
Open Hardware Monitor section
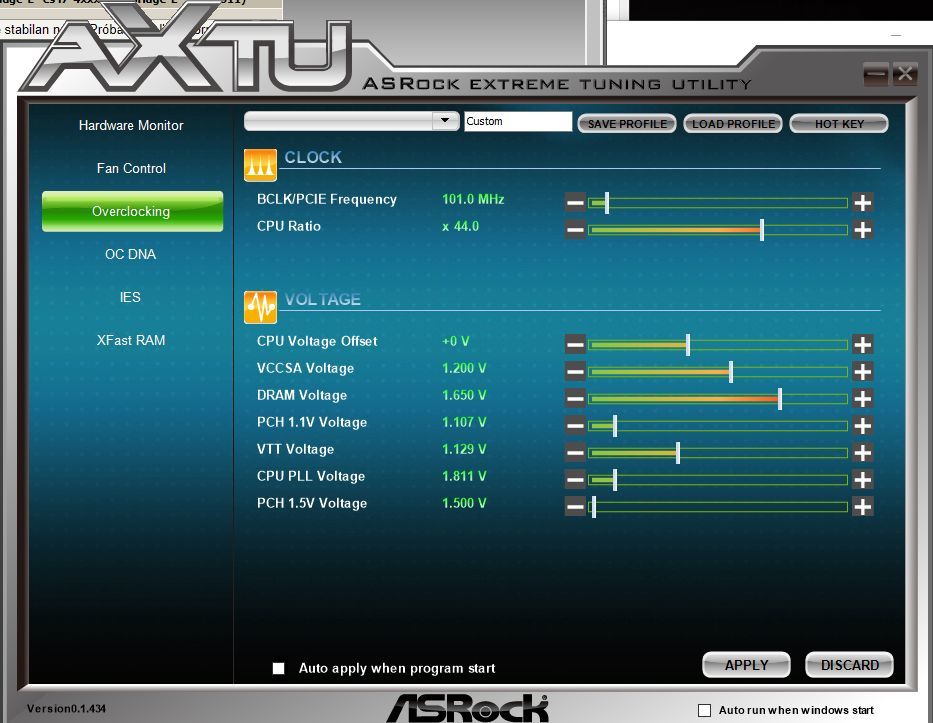point(131,126)
